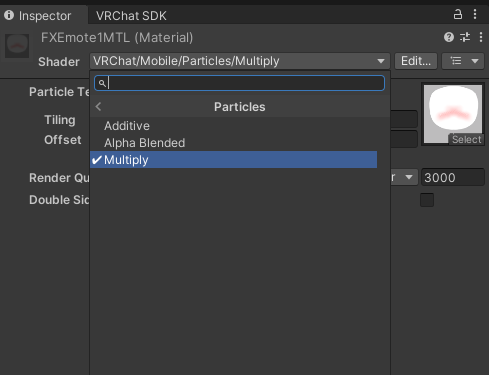Open the Inspector tab's three-dot menu
Viewport: 489px width, 375px height.
475,14
